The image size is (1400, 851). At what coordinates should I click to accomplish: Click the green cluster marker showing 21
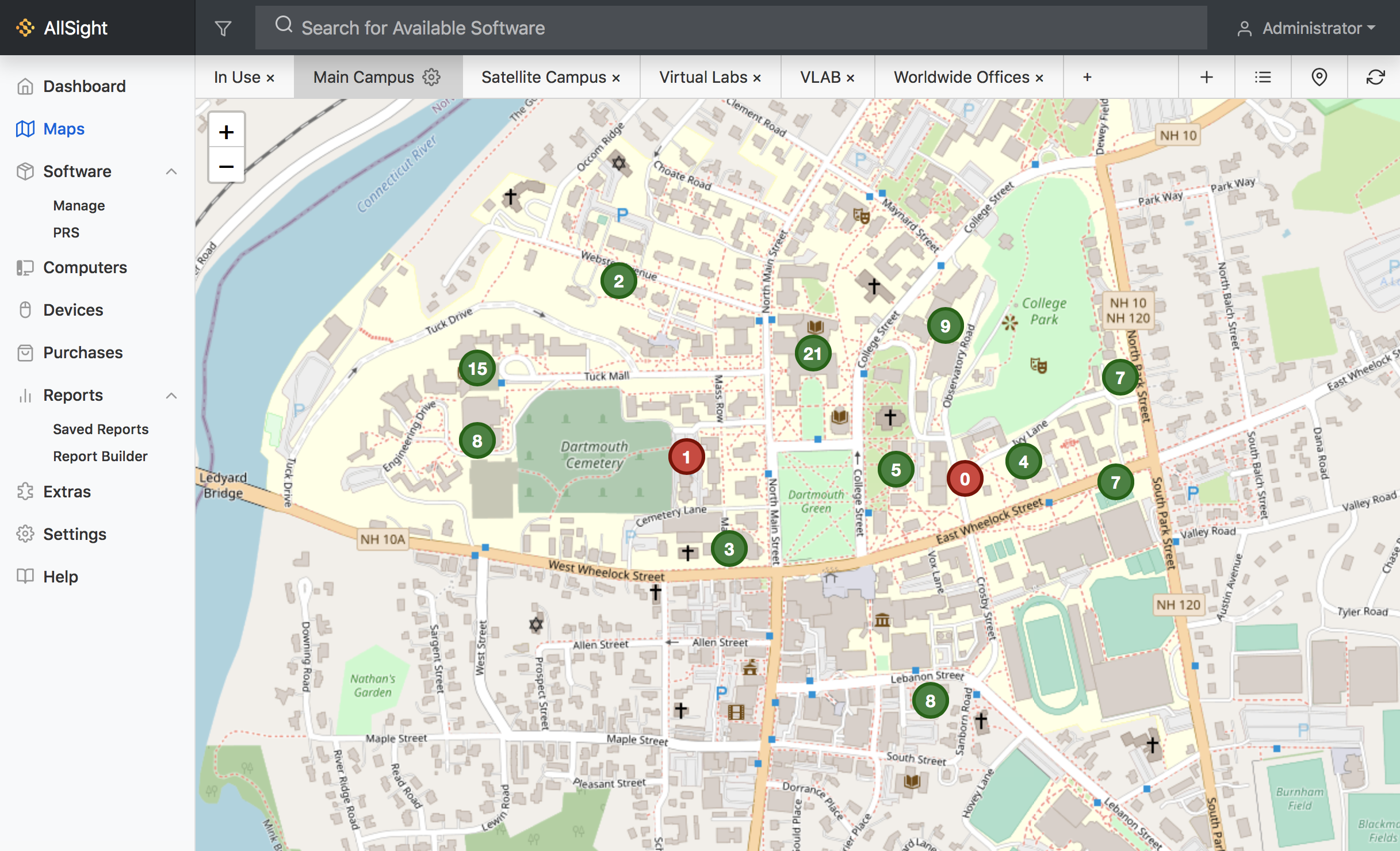pyautogui.click(x=813, y=354)
